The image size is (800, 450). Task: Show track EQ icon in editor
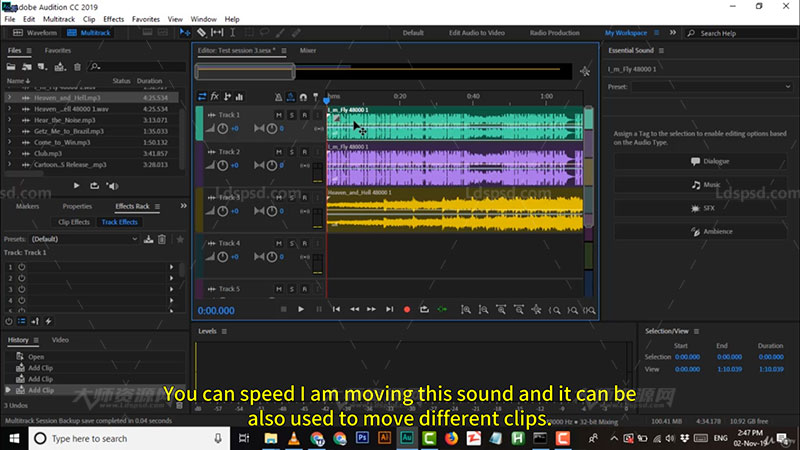[239, 96]
